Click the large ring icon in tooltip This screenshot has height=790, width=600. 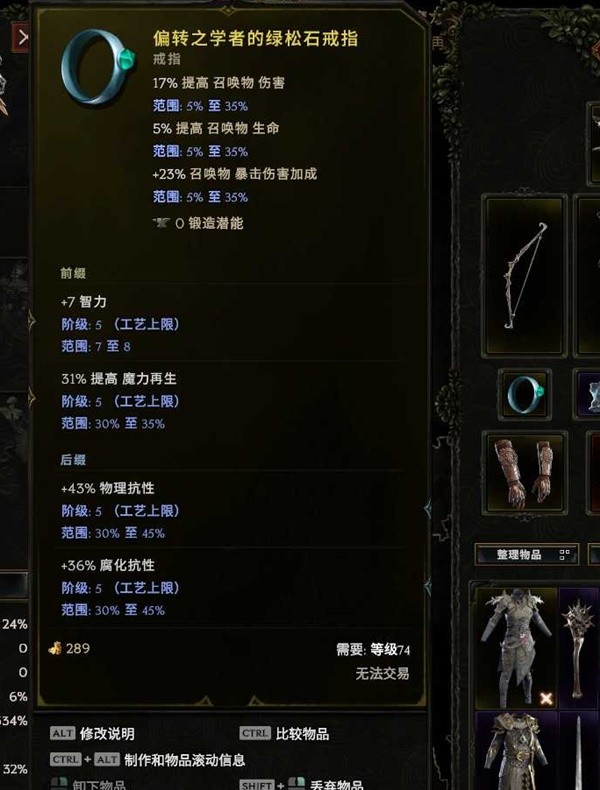(98, 66)
